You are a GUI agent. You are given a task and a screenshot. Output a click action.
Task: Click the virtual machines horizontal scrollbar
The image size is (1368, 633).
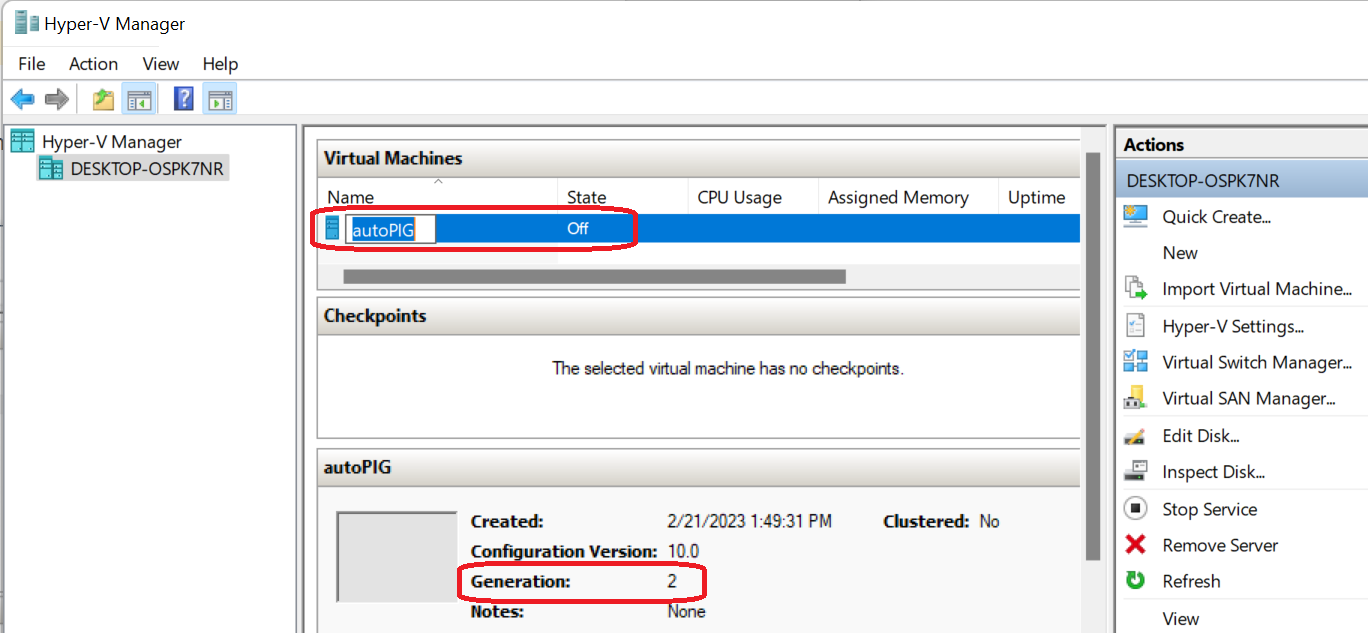click(x=594, y=276)
